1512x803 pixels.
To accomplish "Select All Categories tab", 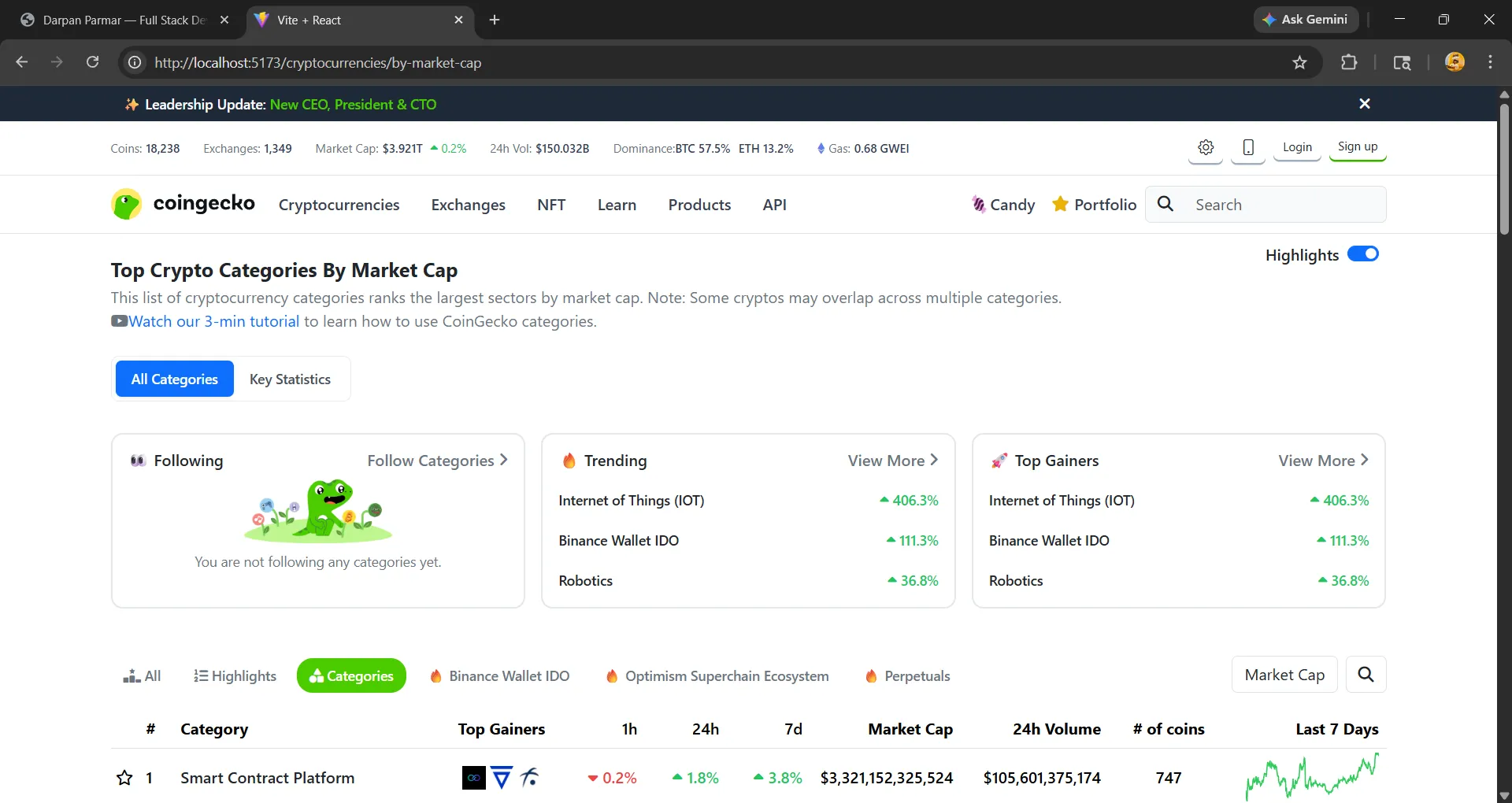I will (175, 379).
